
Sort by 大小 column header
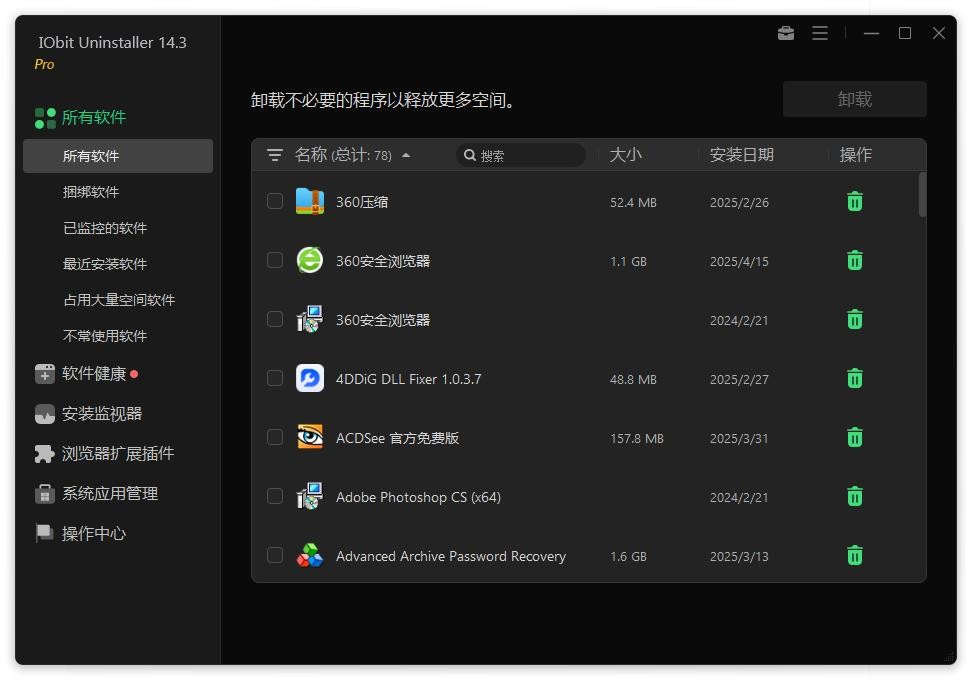[x=625, y=155]
